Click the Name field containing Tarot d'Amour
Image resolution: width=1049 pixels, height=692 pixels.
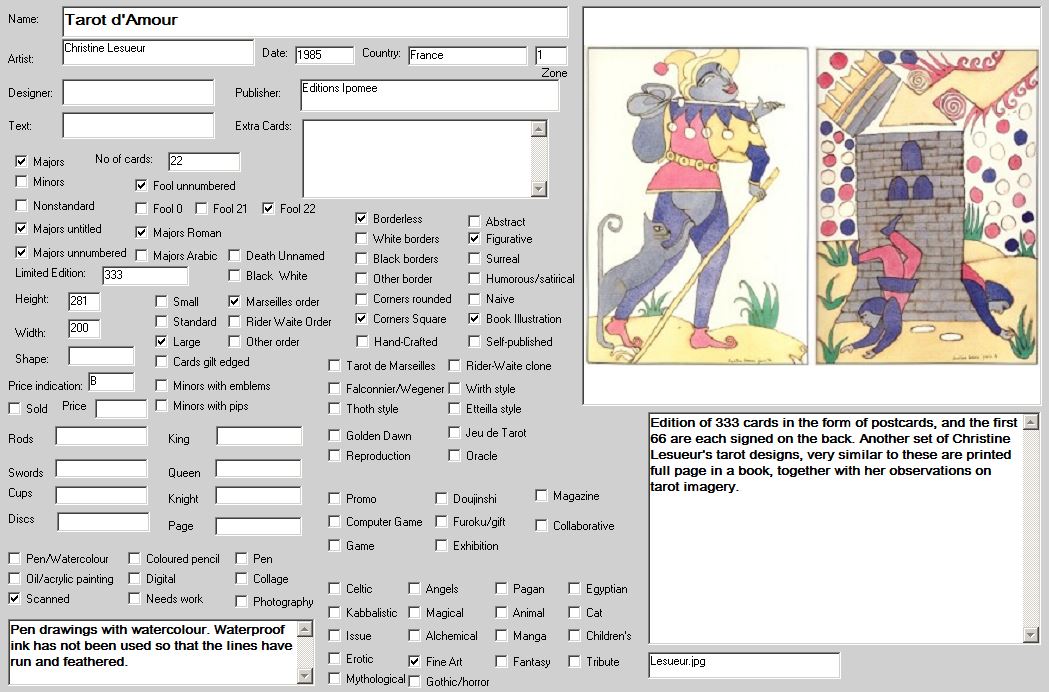point(315,21)
